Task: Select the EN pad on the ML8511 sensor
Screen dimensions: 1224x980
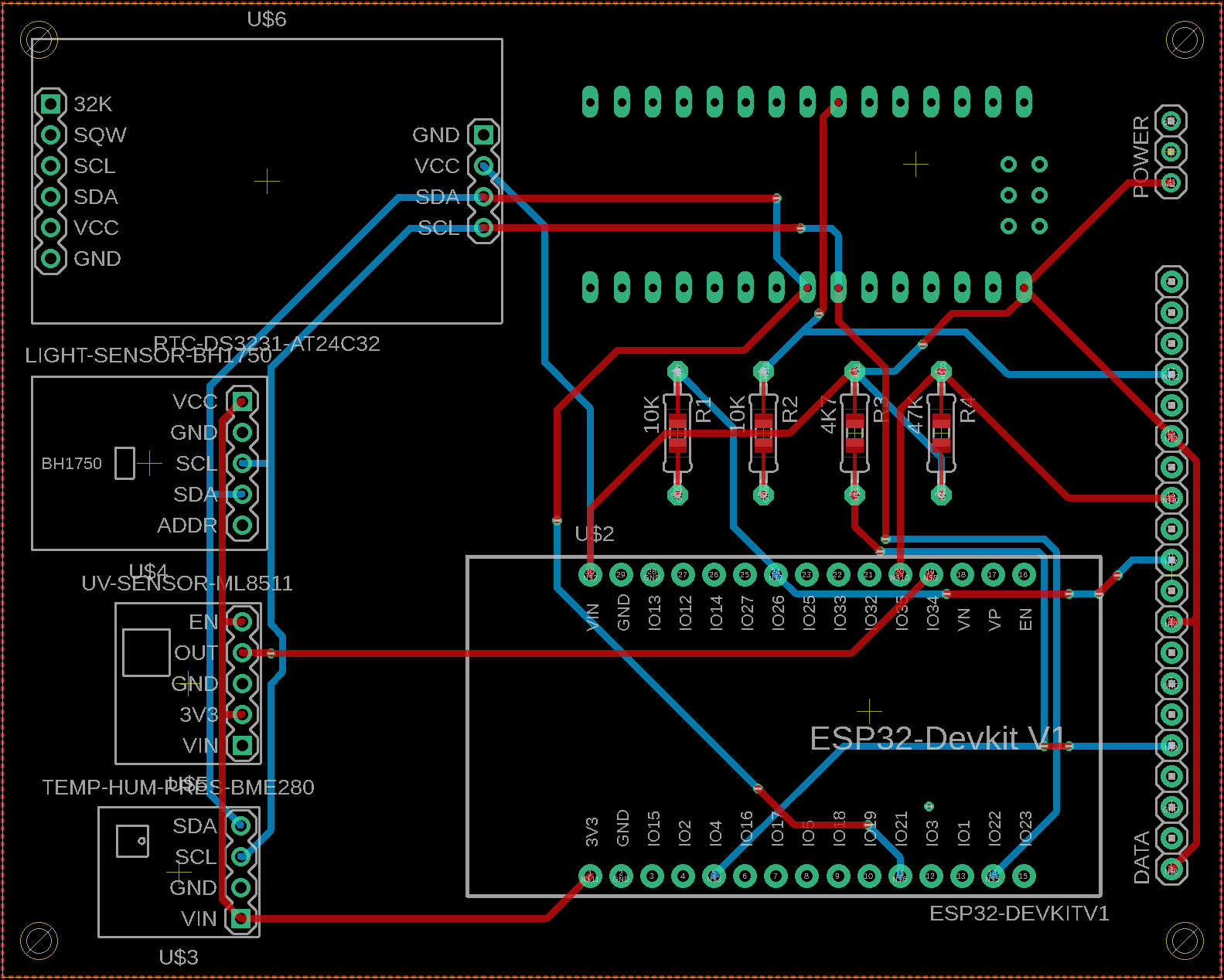Action: tap(242, 621)
